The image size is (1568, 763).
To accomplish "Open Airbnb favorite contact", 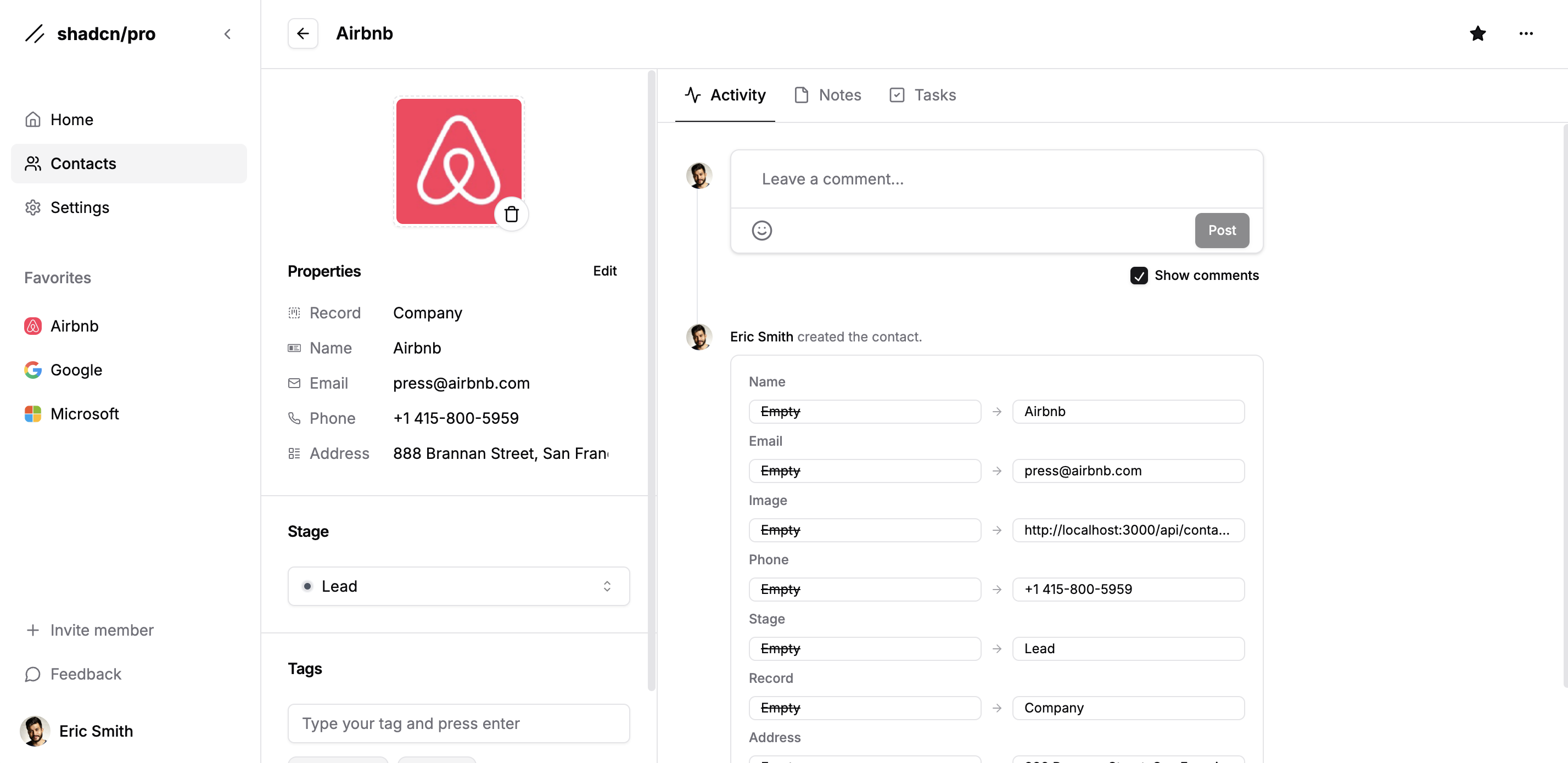I will point(129,326).
